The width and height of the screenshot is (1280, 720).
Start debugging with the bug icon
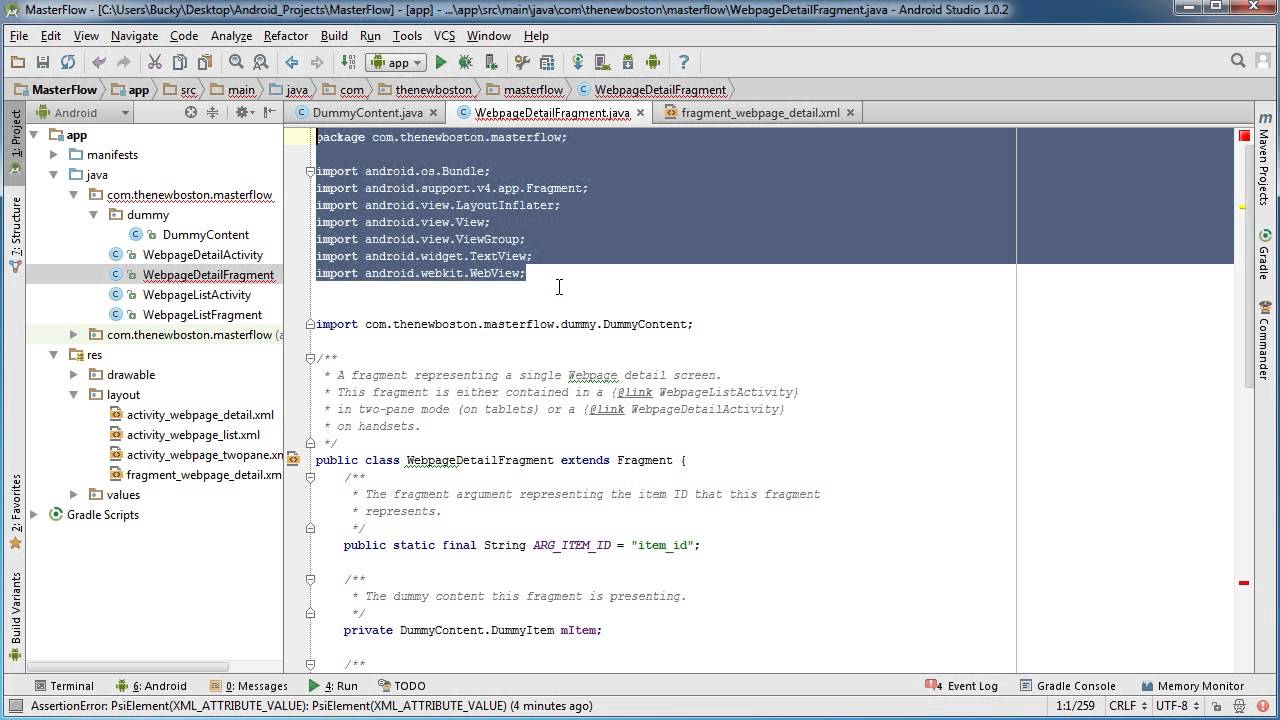(x=466, y=62)
